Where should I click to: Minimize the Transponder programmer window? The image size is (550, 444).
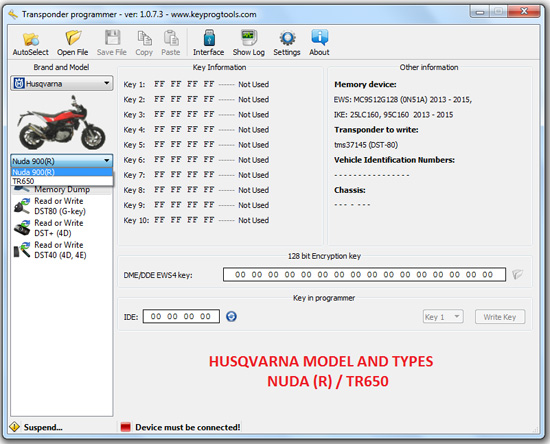click(479, 12)
